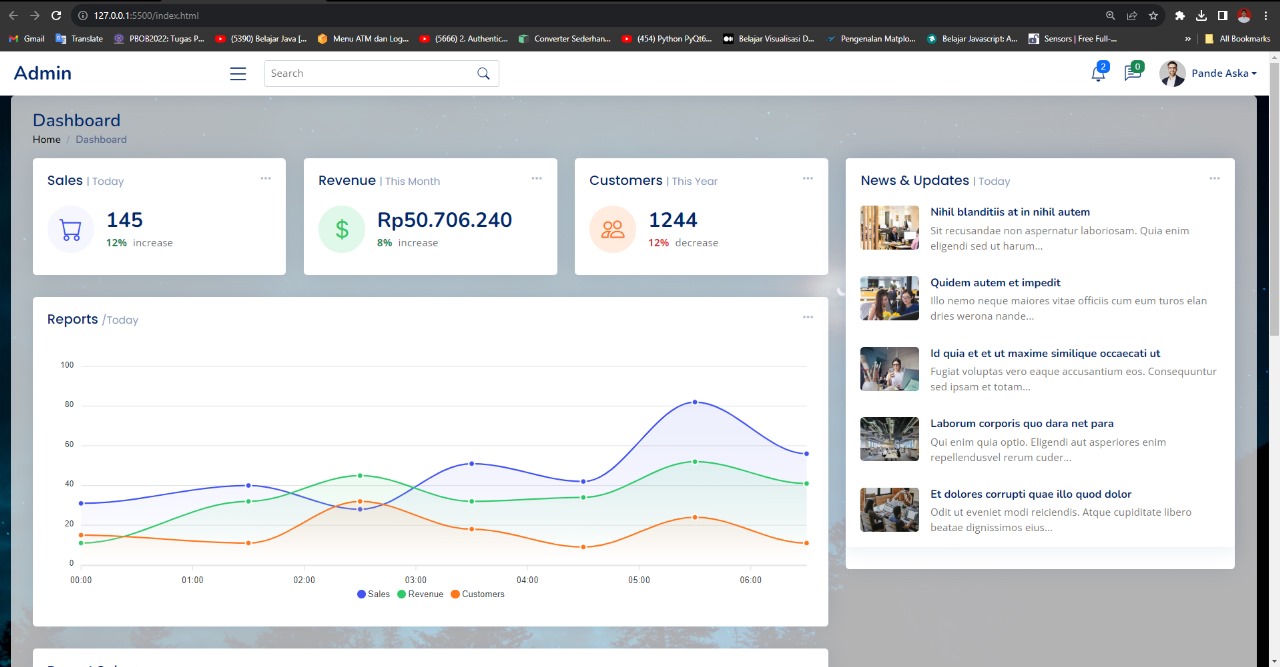Click the Revenue dollar sign icon

pos(342,230)
